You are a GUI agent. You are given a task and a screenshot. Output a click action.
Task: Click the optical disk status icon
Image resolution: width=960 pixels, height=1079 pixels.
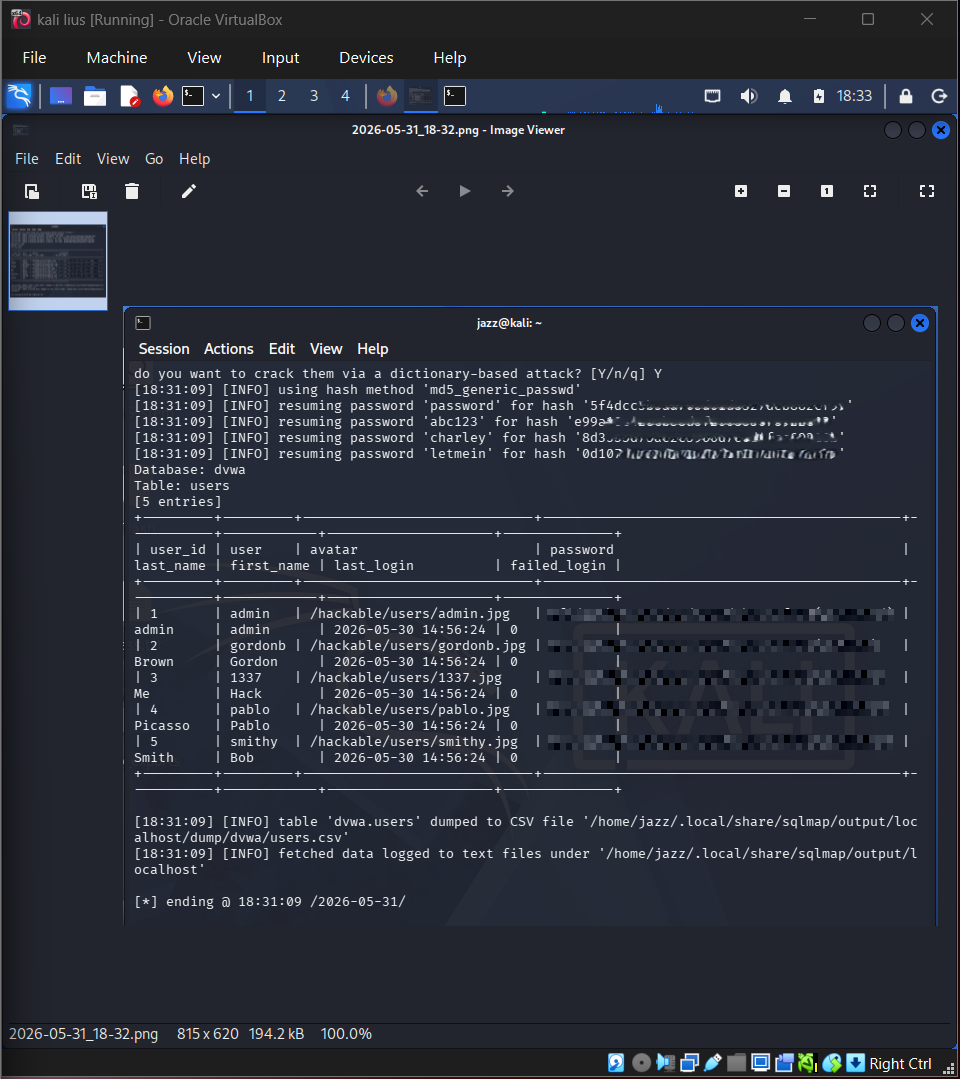click(x=641, y=1062)
